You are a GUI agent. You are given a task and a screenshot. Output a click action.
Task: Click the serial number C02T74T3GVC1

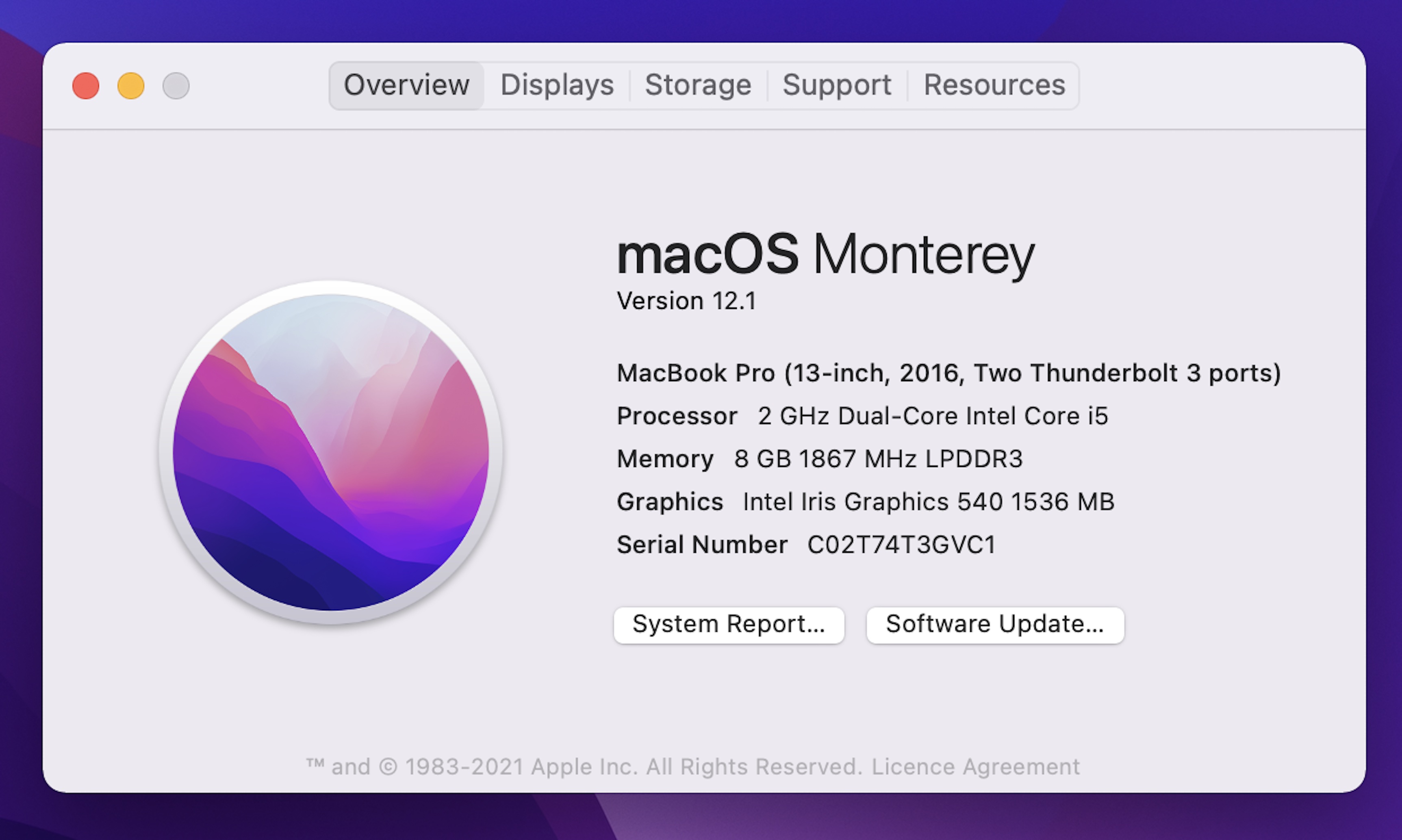[x=901, y=545]
